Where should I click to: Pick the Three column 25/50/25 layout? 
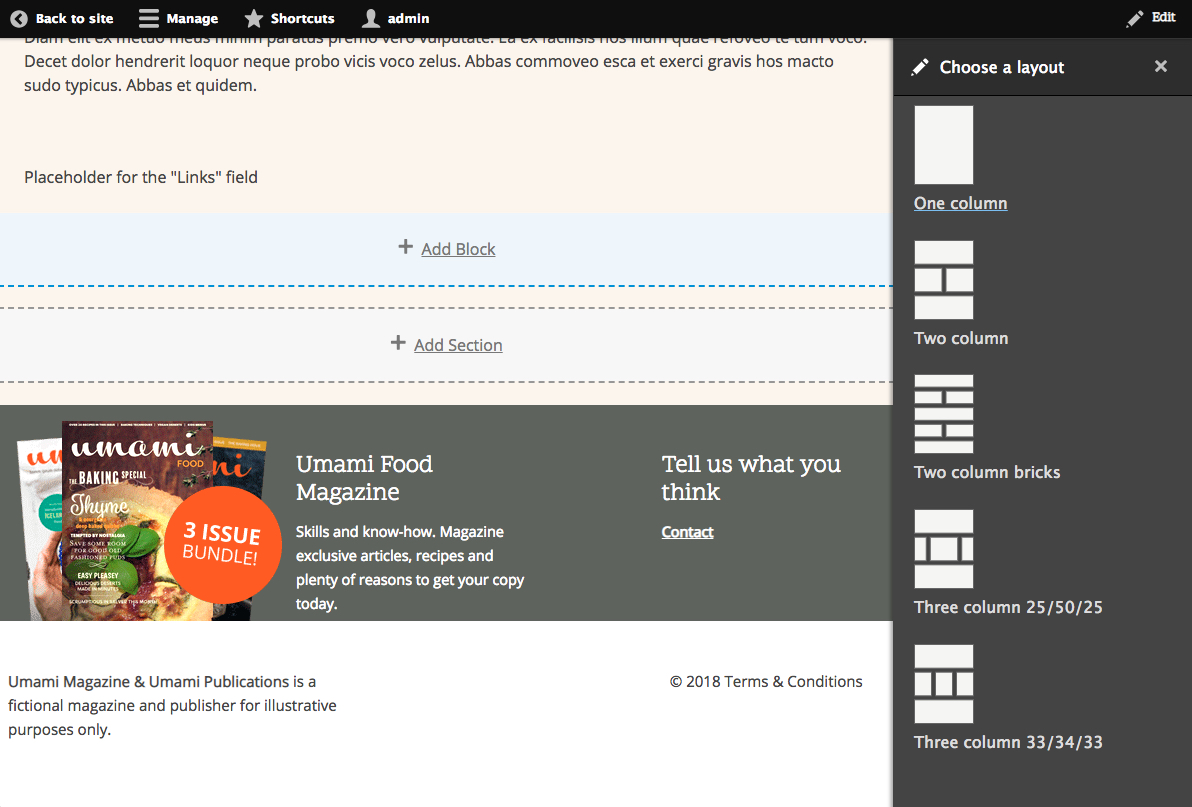(x=1007, y=606)
